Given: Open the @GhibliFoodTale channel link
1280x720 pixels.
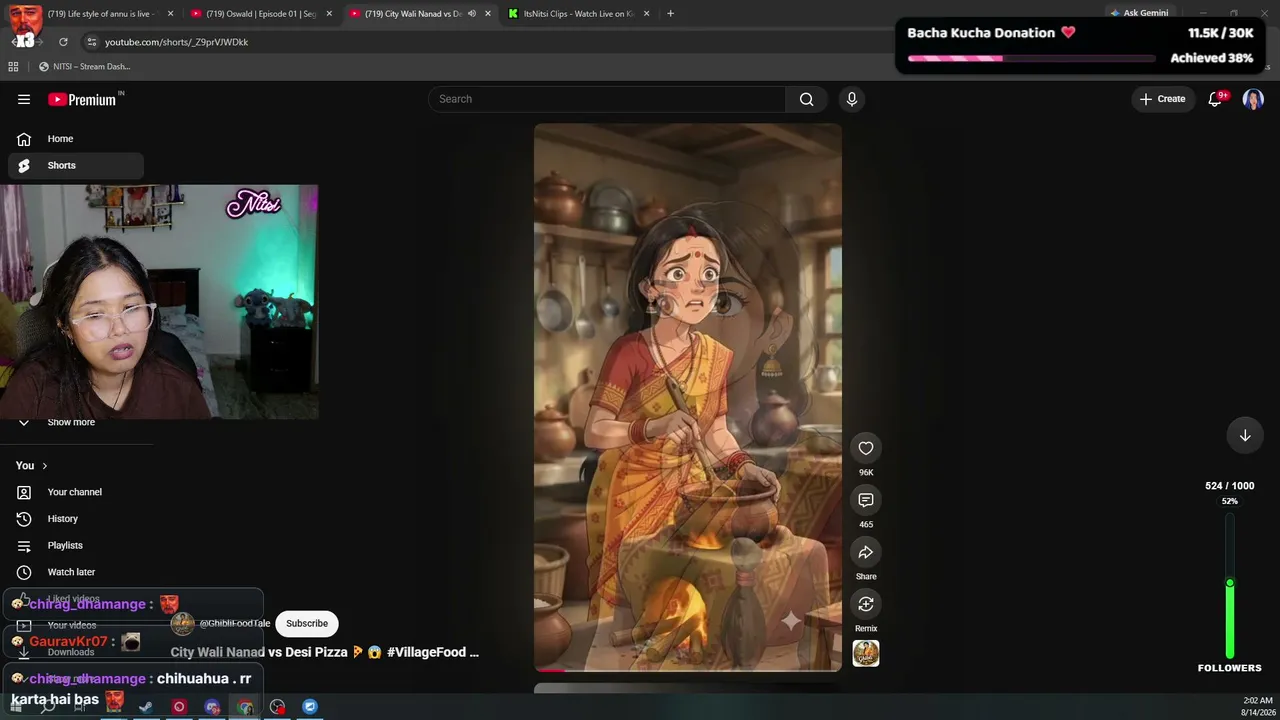Looking at the screenshot, I should click(235, 623).
